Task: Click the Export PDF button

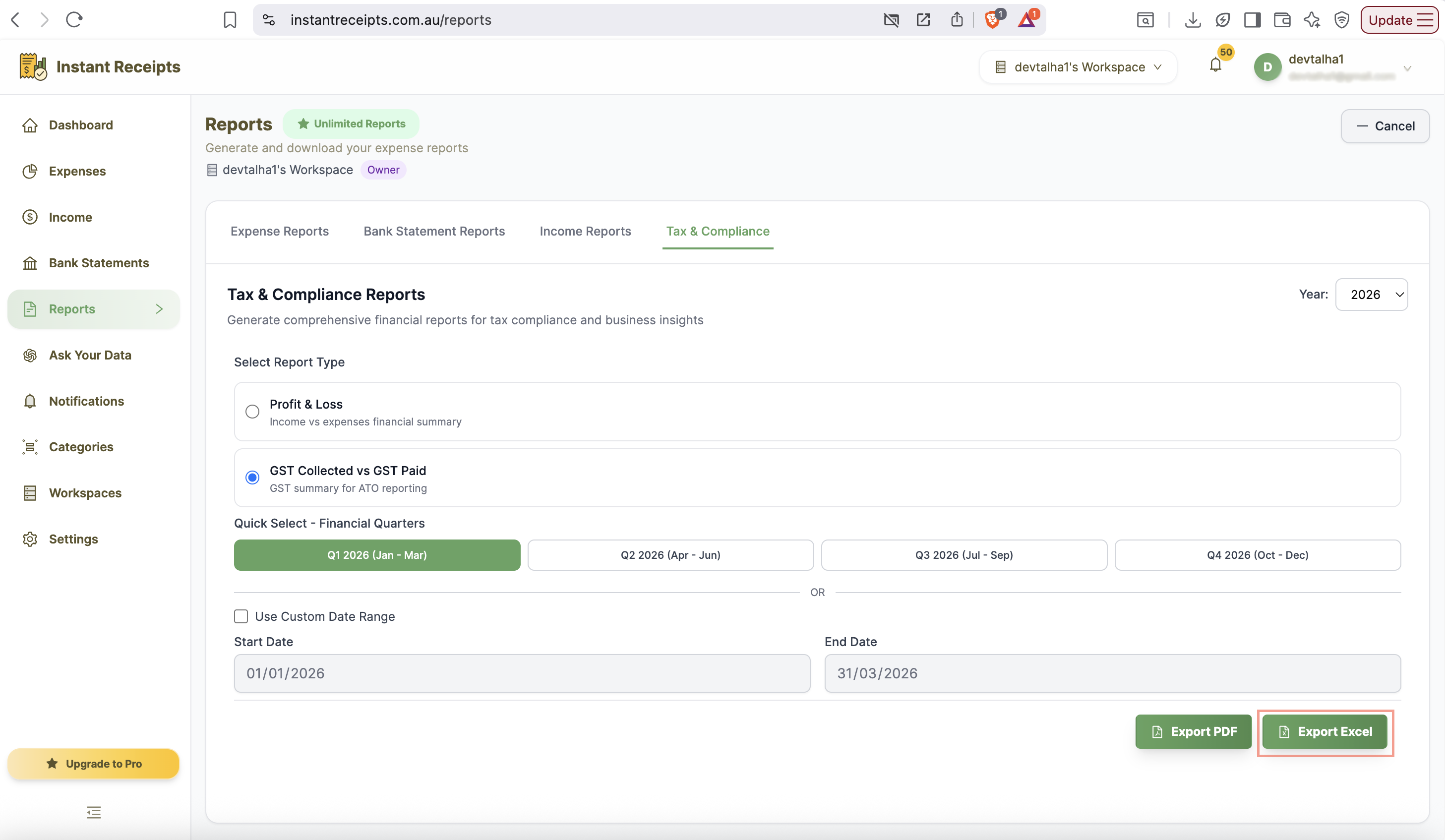Action: [x=1193, y=731]
